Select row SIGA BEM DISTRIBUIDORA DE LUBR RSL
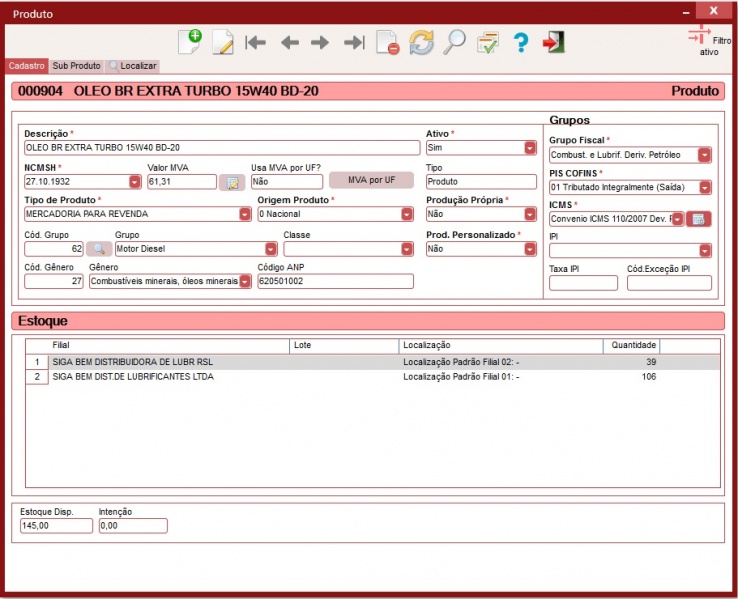The image size is (738, 599). pyautogui.click(x=372, y=362)
